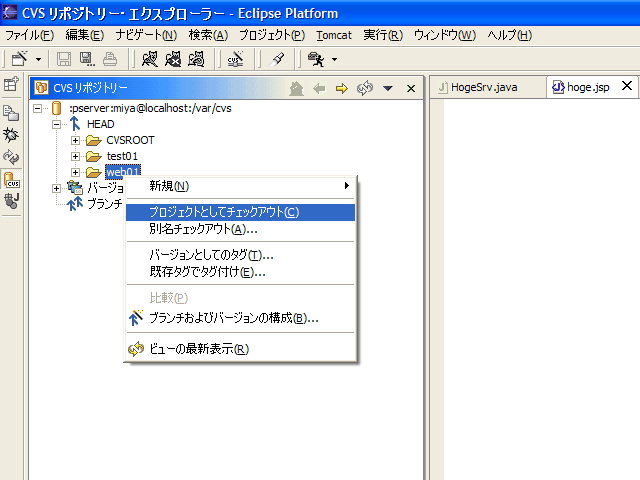Screen dimensions: 640x480
Task: Choose バージョンとしてのタグ(T)...
Action: pos(240,255)
